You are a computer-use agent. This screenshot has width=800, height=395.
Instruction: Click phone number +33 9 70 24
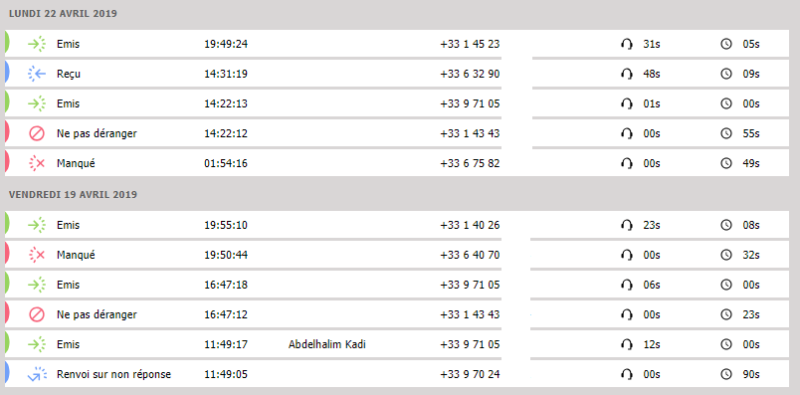pyautogui.click(x=470, y=375)
